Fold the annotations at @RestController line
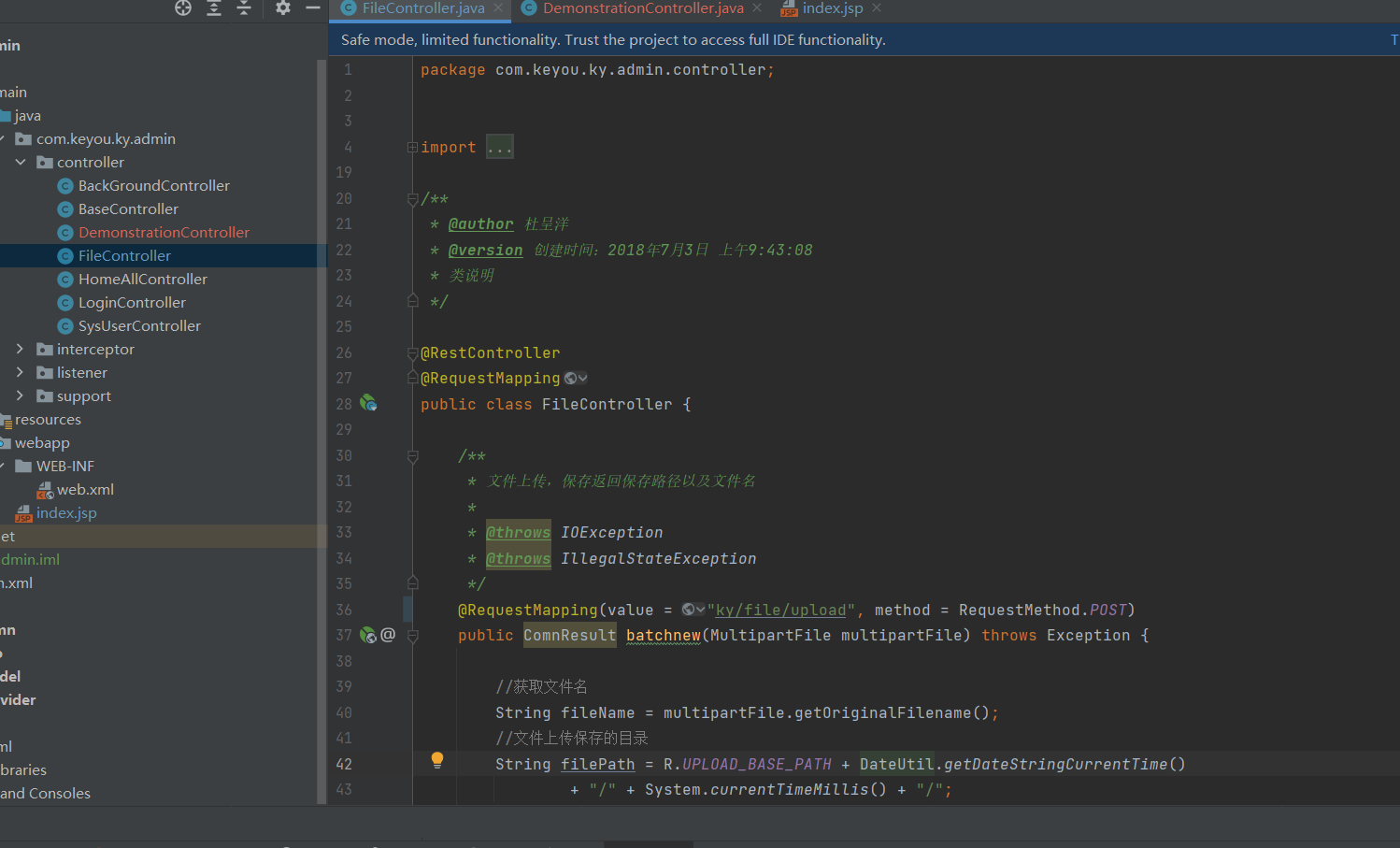 point(412,352)
